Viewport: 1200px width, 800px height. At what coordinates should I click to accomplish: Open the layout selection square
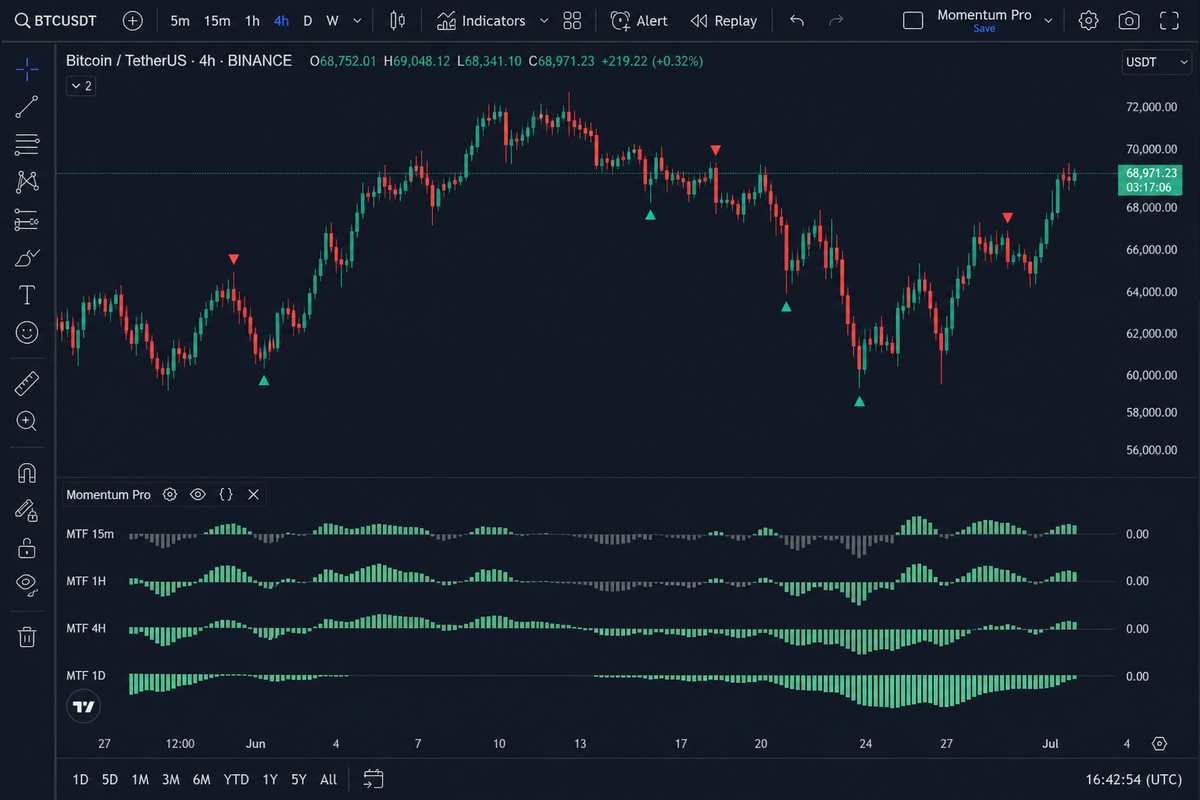(x=912, y=20)
